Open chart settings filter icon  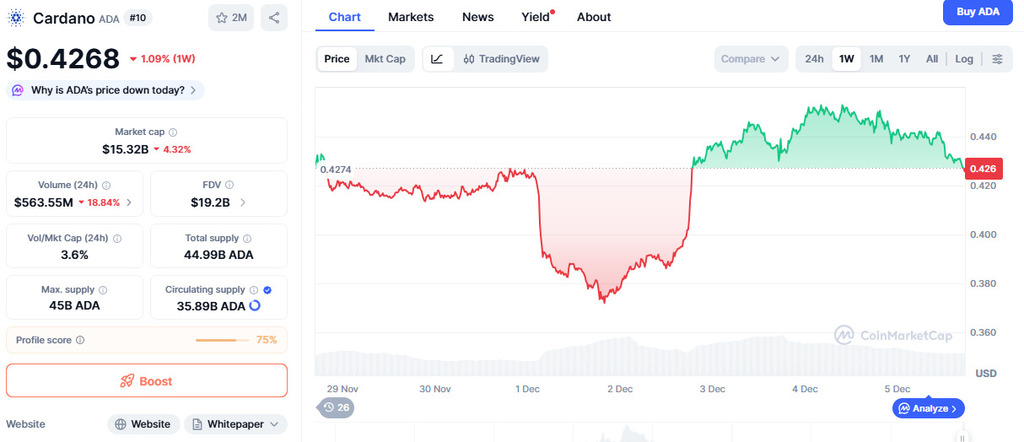(x=997, y=59)
